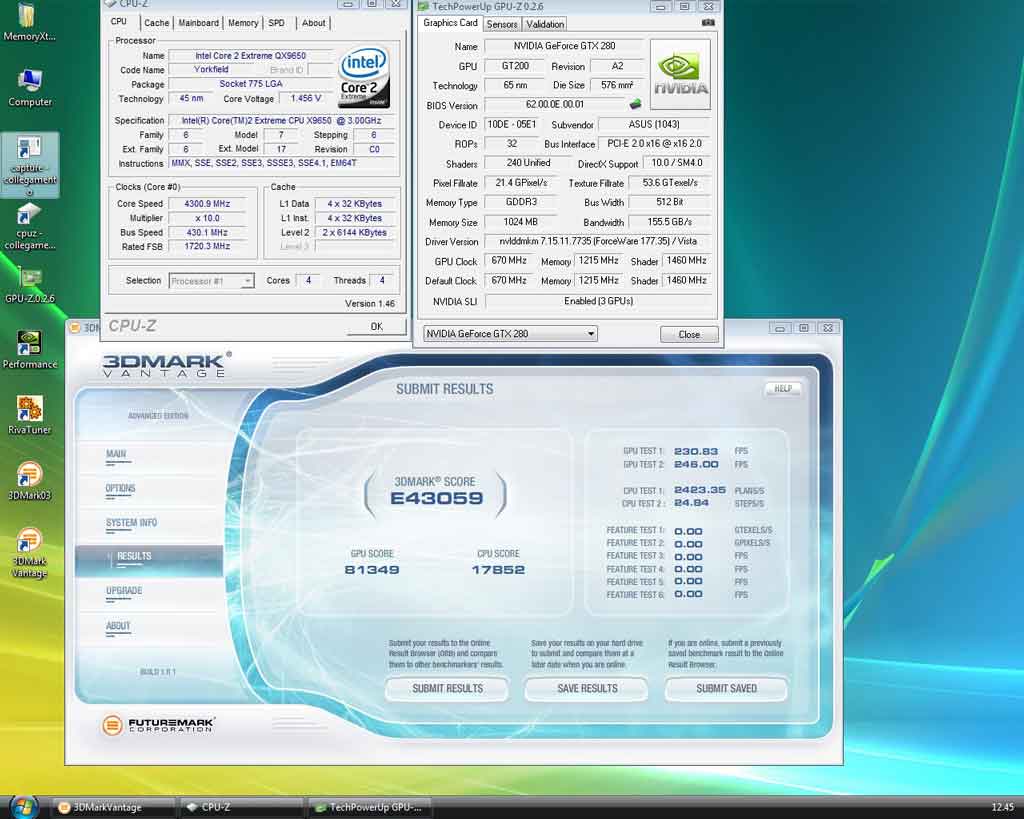Click the BIOS Version field 62.00.0E.00.01
Screen dimensions: 1024x819
(554, 104)
